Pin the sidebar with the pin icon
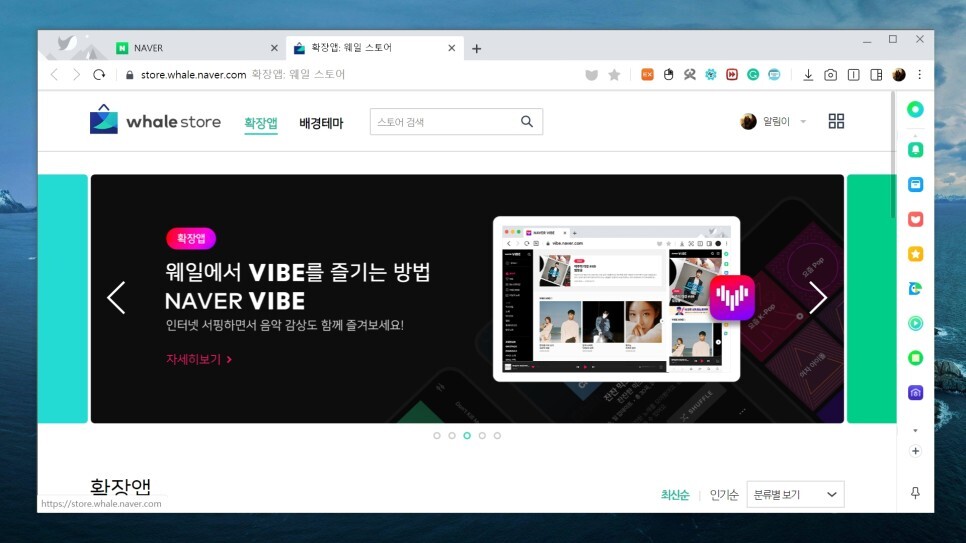 click(915, 492)
